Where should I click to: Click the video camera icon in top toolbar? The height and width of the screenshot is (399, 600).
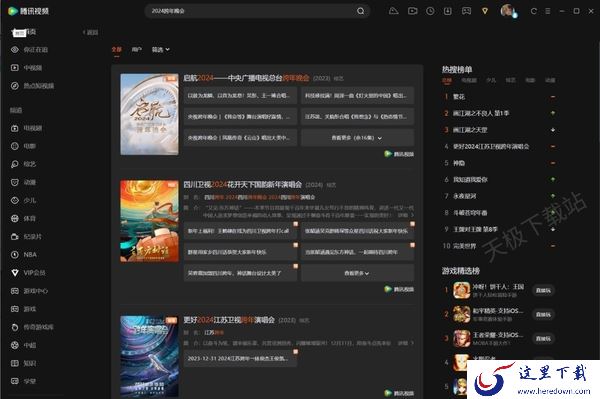click(412, 11)
